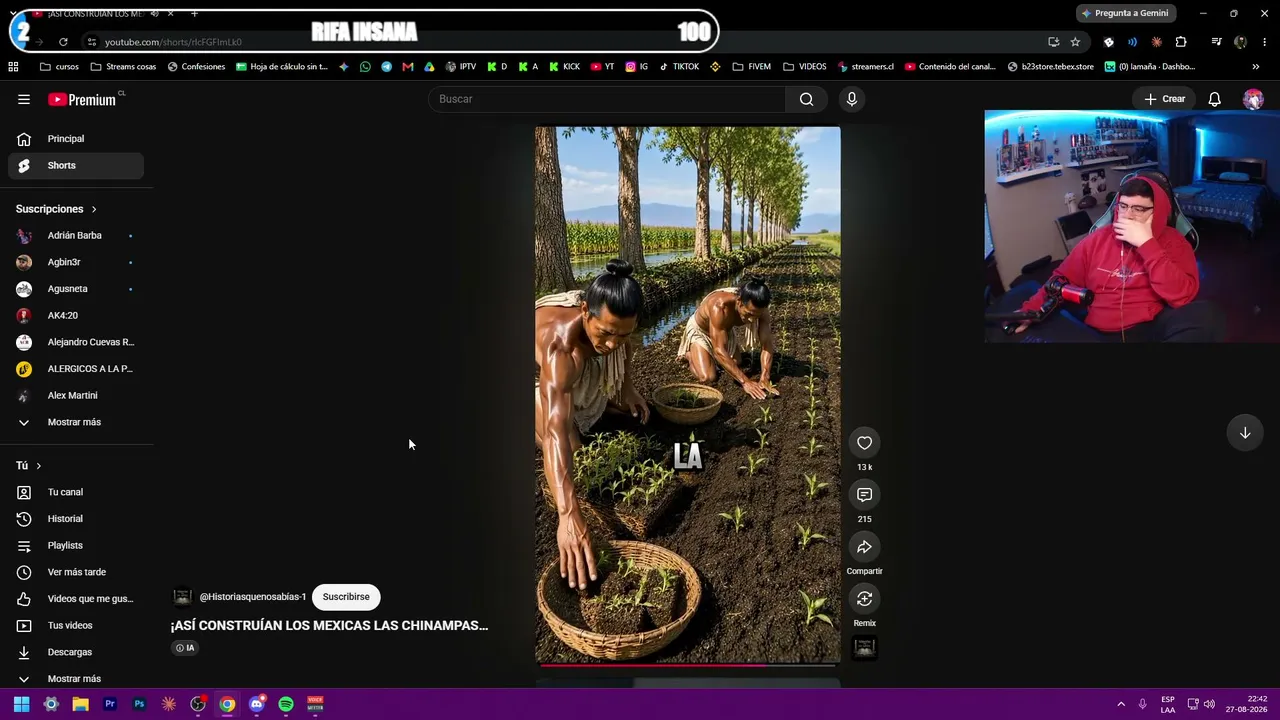Open the Binance bookmark icon
This screenshot has width=1280, height=720.
tap(715, 67)
